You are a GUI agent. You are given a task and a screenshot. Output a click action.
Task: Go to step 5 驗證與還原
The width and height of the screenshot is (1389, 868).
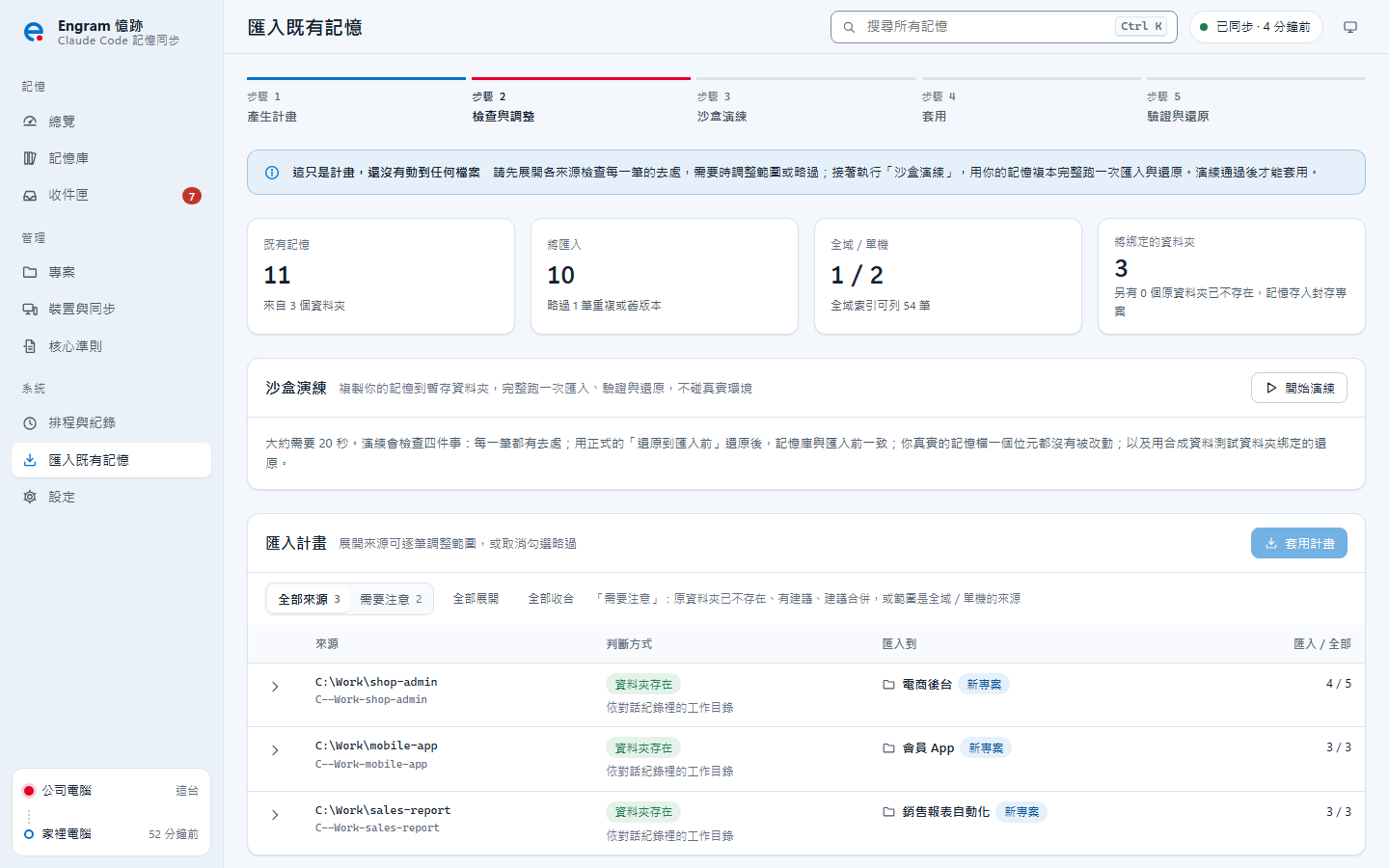[x=1256, y=101]
